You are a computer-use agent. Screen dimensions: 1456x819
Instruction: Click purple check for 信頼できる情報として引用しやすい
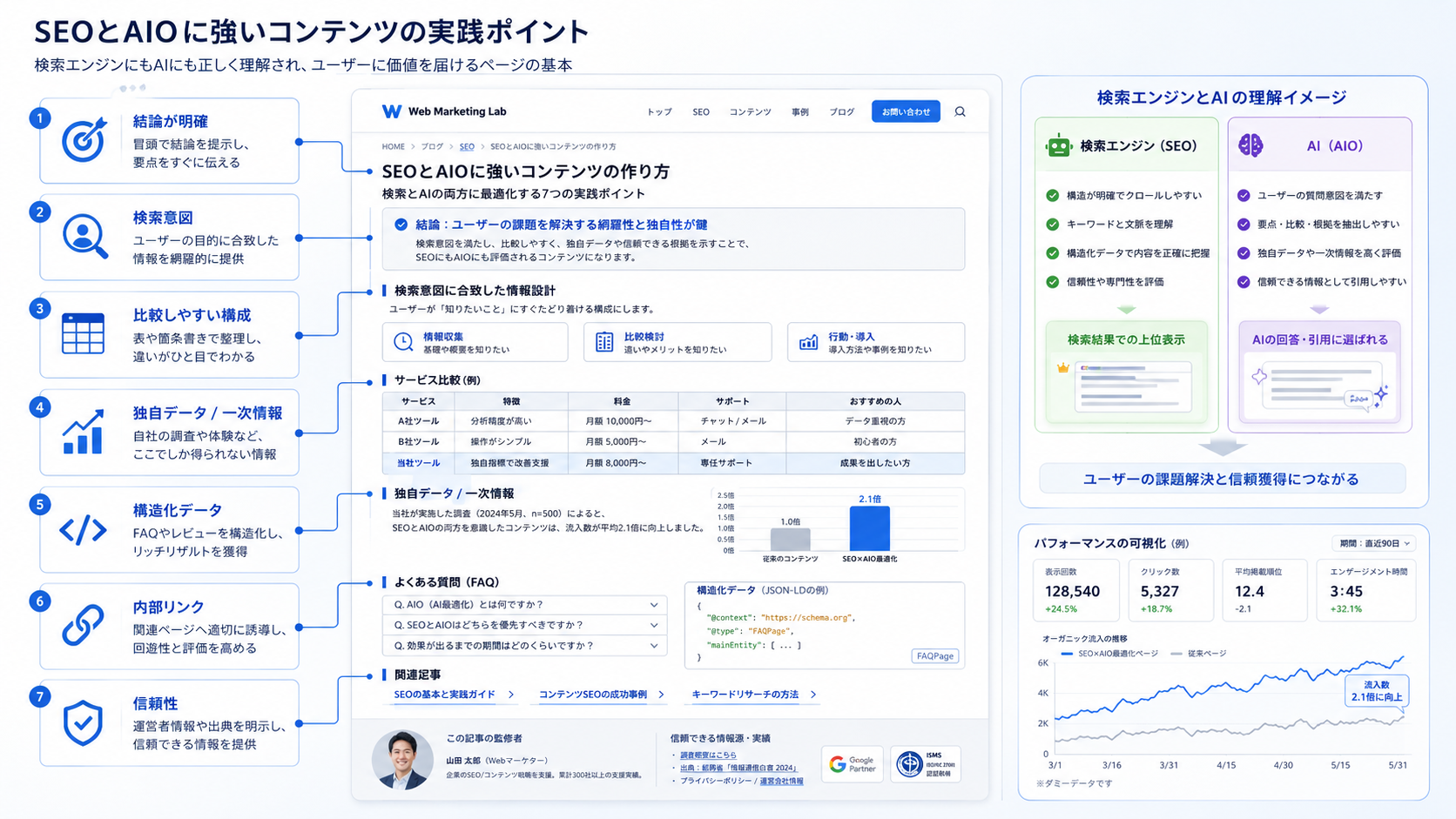[x=1244, y=282]
